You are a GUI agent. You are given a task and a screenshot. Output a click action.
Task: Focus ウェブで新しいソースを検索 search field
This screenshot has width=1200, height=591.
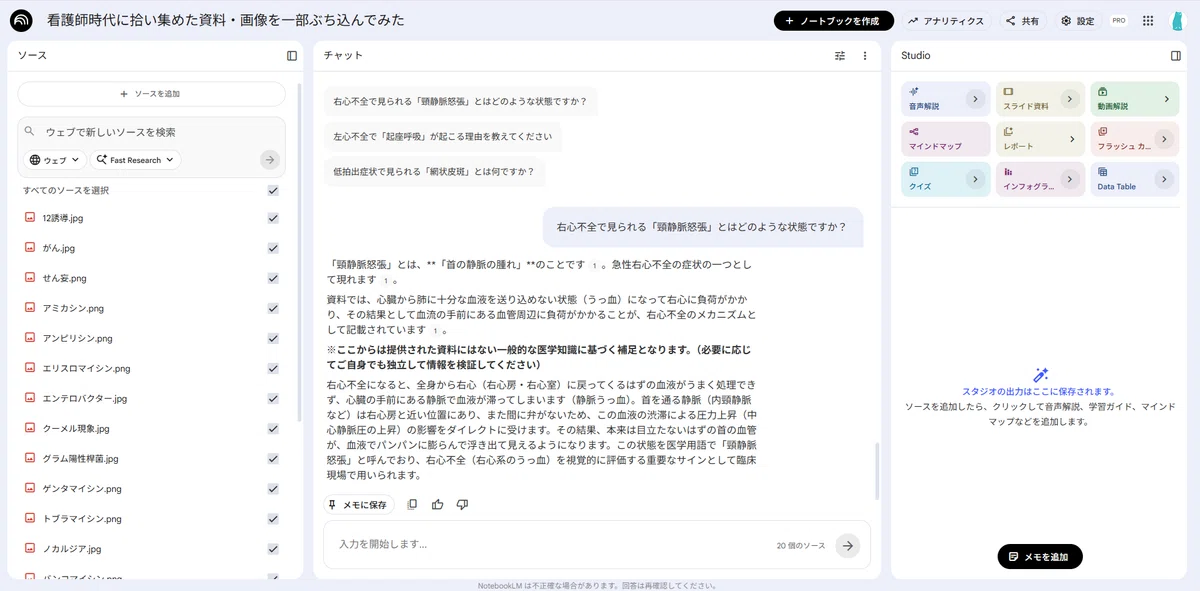coord(150,131)
